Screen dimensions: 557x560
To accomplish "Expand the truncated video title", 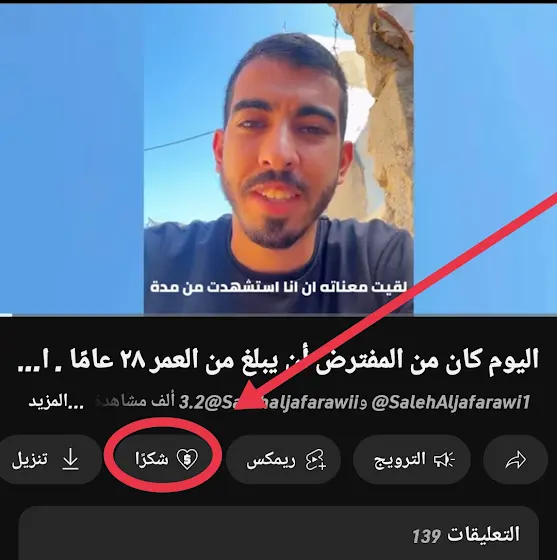I will coord(278,361).
